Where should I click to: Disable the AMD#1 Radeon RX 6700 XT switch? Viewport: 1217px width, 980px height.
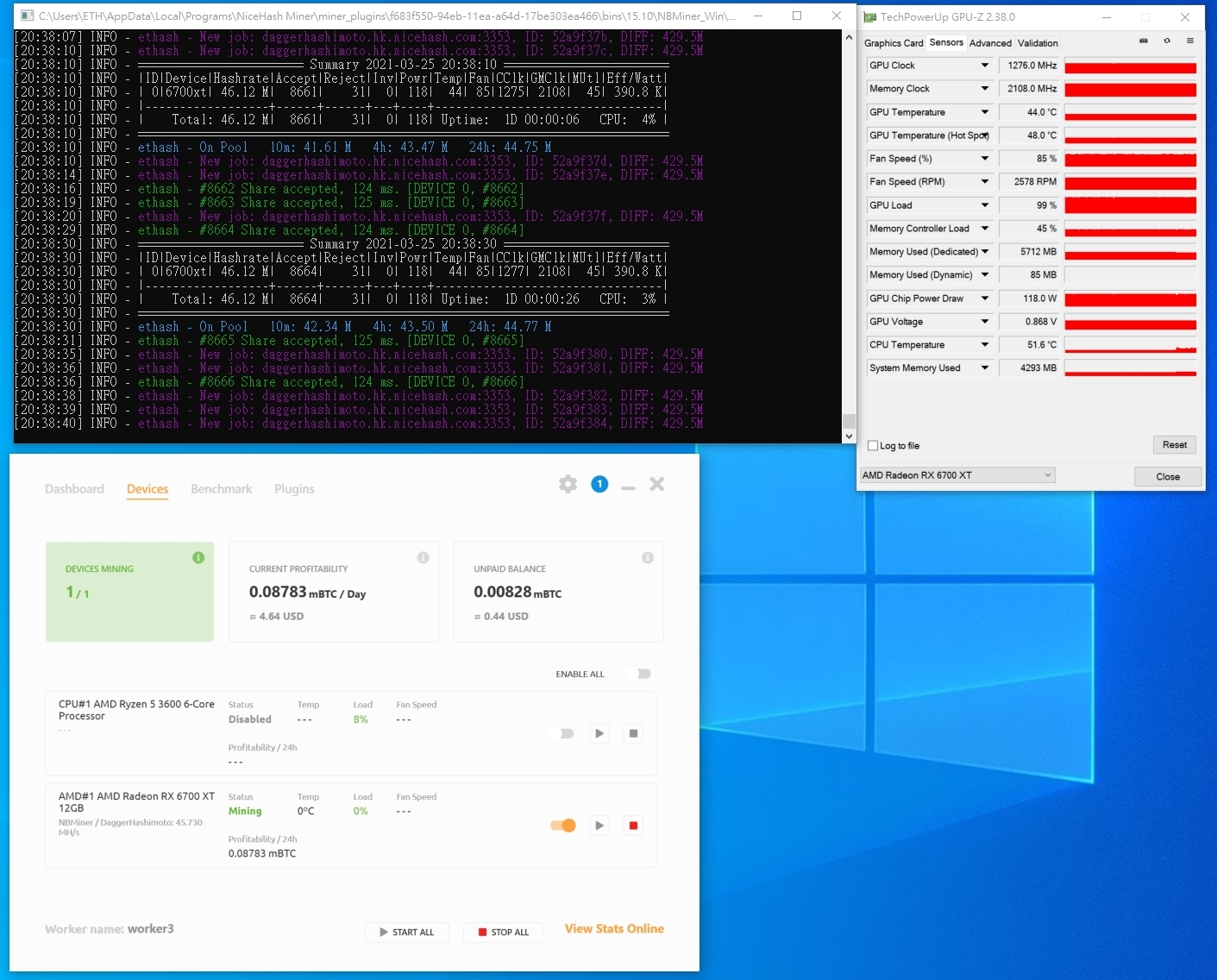click(563, 826)
